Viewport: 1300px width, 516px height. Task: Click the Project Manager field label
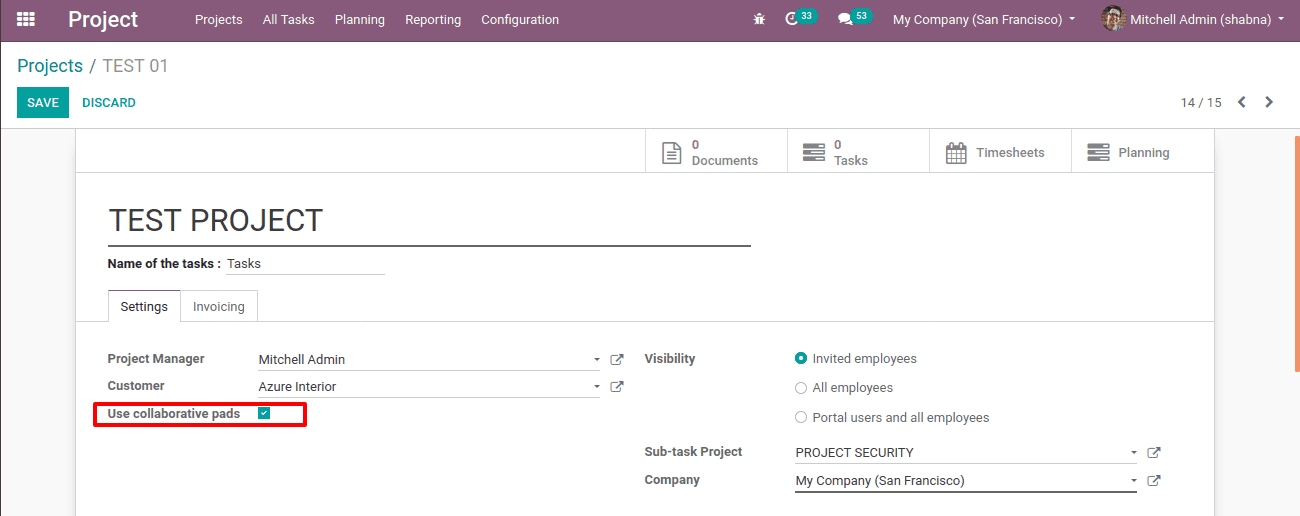coord(156,358)
